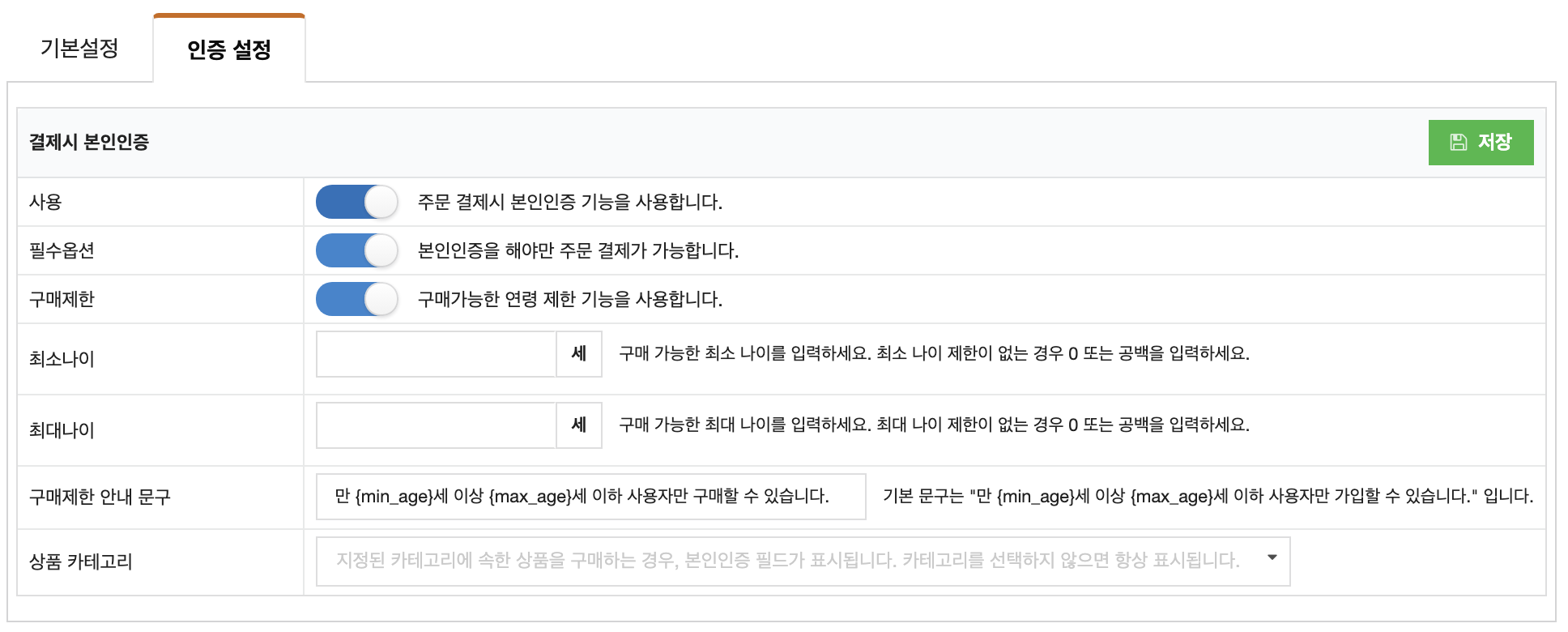The image size is (1568, 632).
Task: Click into the 최대나이 input box
Action: pos(436,425)
